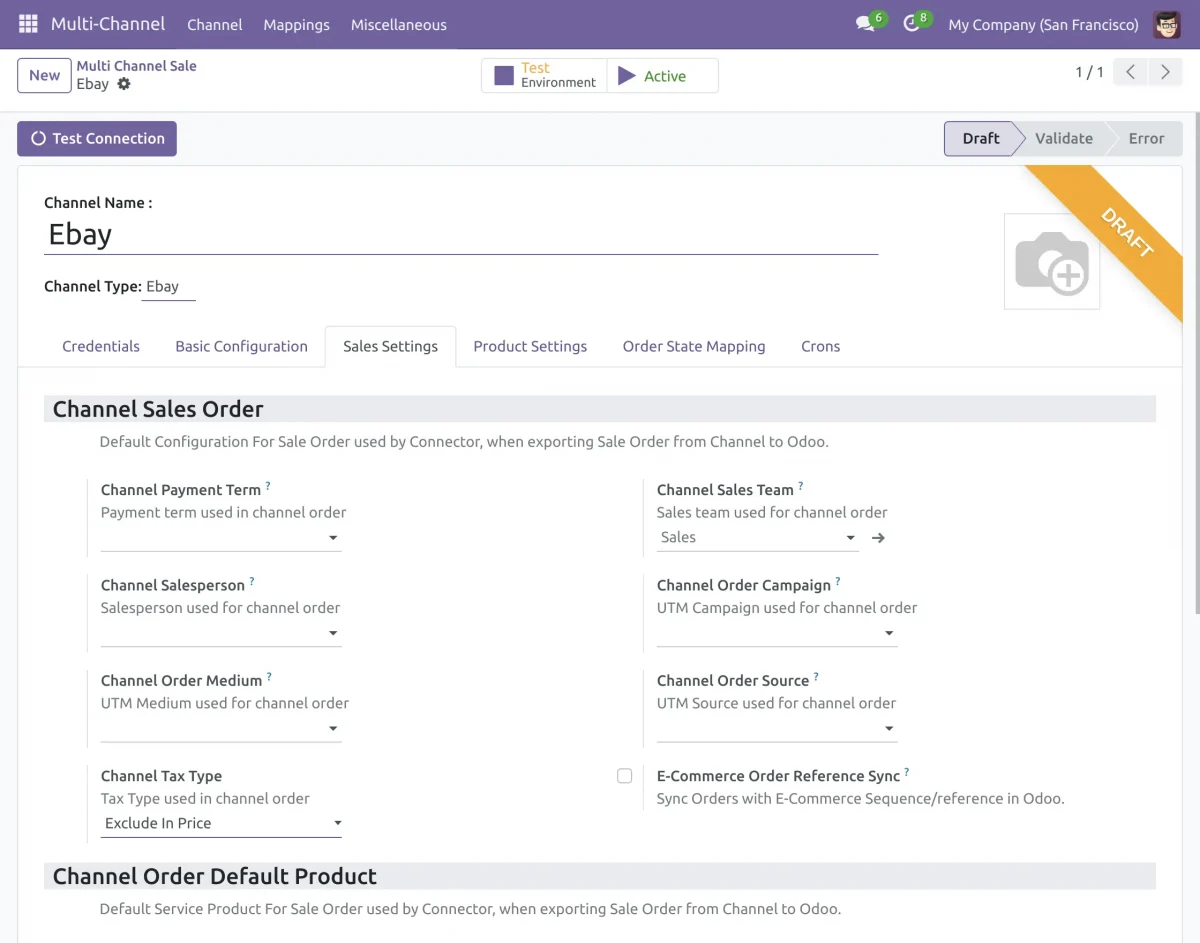Viewport: 1200px width, 943px height.
Task: Open the Channel Order Campaign dropdown
Action: [888, 632]
